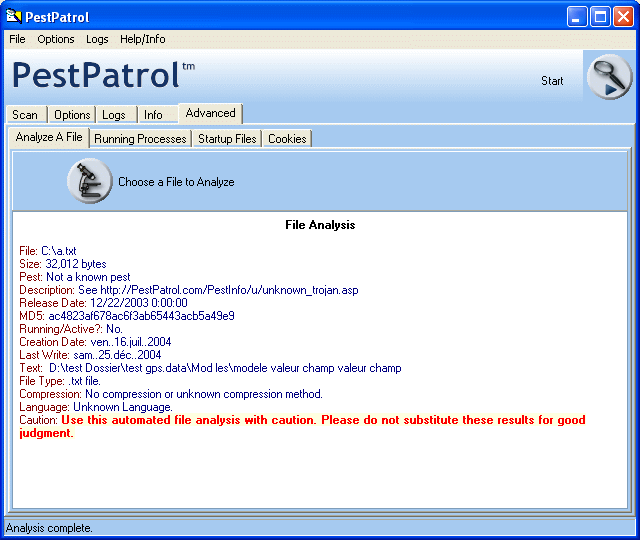The height and width of the screenshot is (540, 640).
Task: Open the File menu
Action: [17, 39]
